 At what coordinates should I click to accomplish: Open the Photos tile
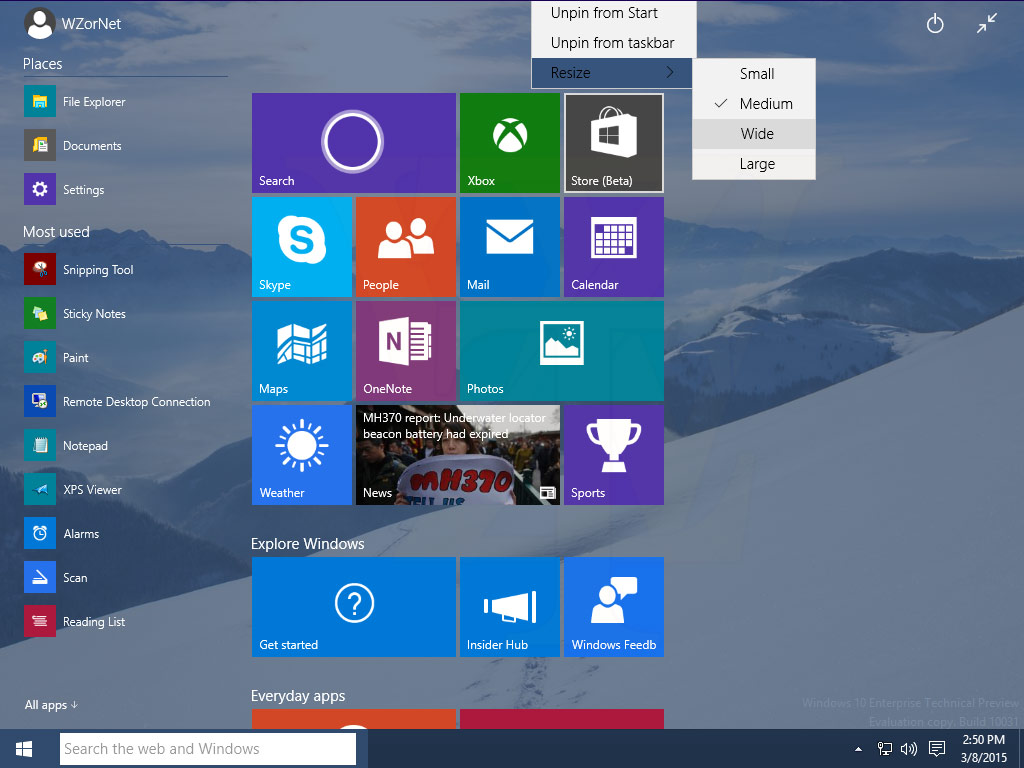coord(562,351)
